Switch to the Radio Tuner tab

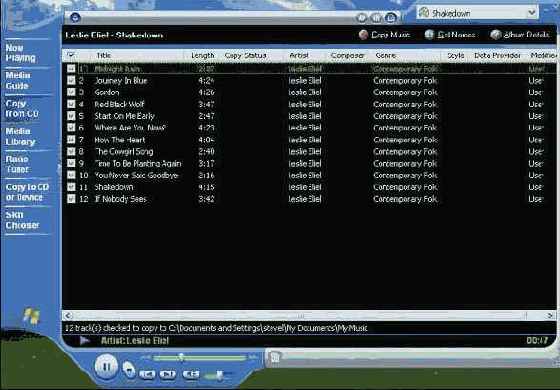pos(17,164)
